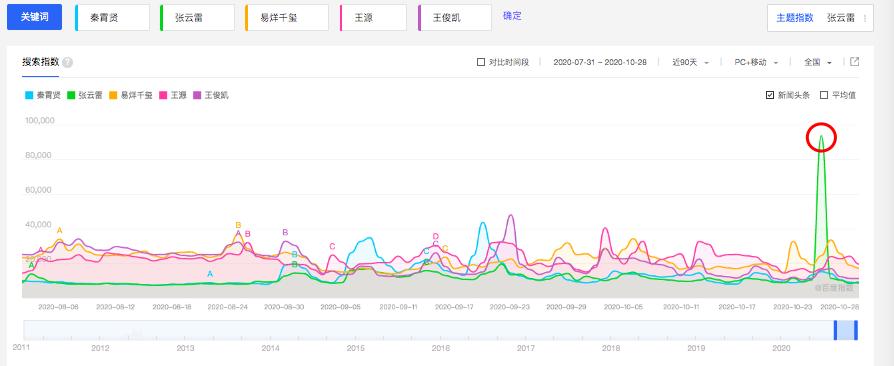
Task: Edit the 易烊千玺 keyword field
Action: [x=287, y=18]
